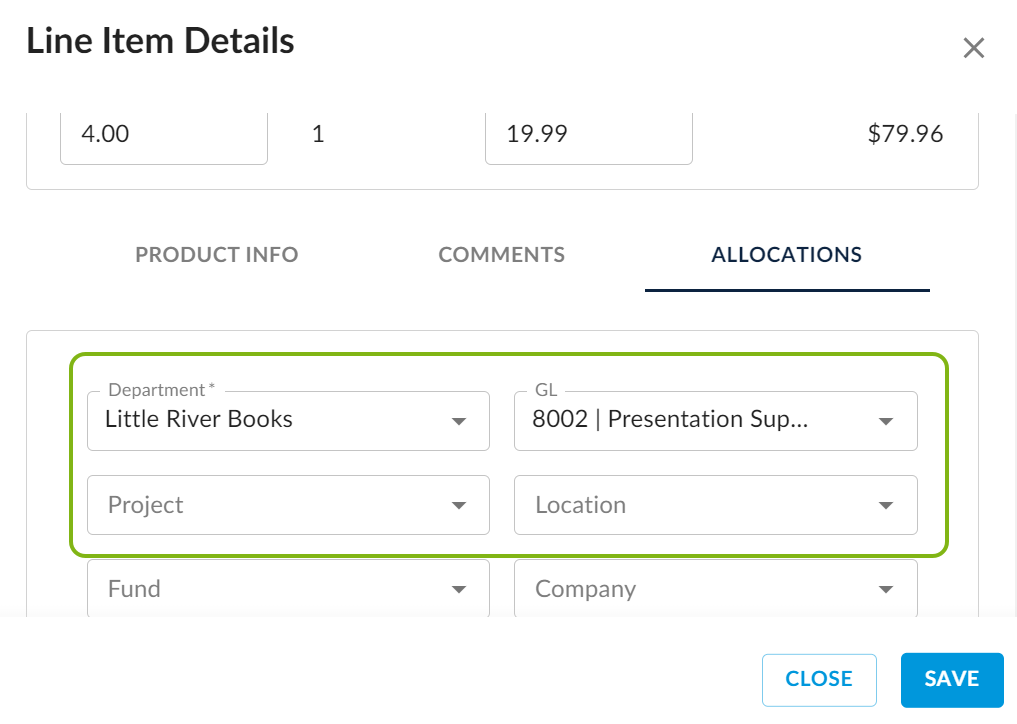Click into the Fund field

[x=260, y=589]
